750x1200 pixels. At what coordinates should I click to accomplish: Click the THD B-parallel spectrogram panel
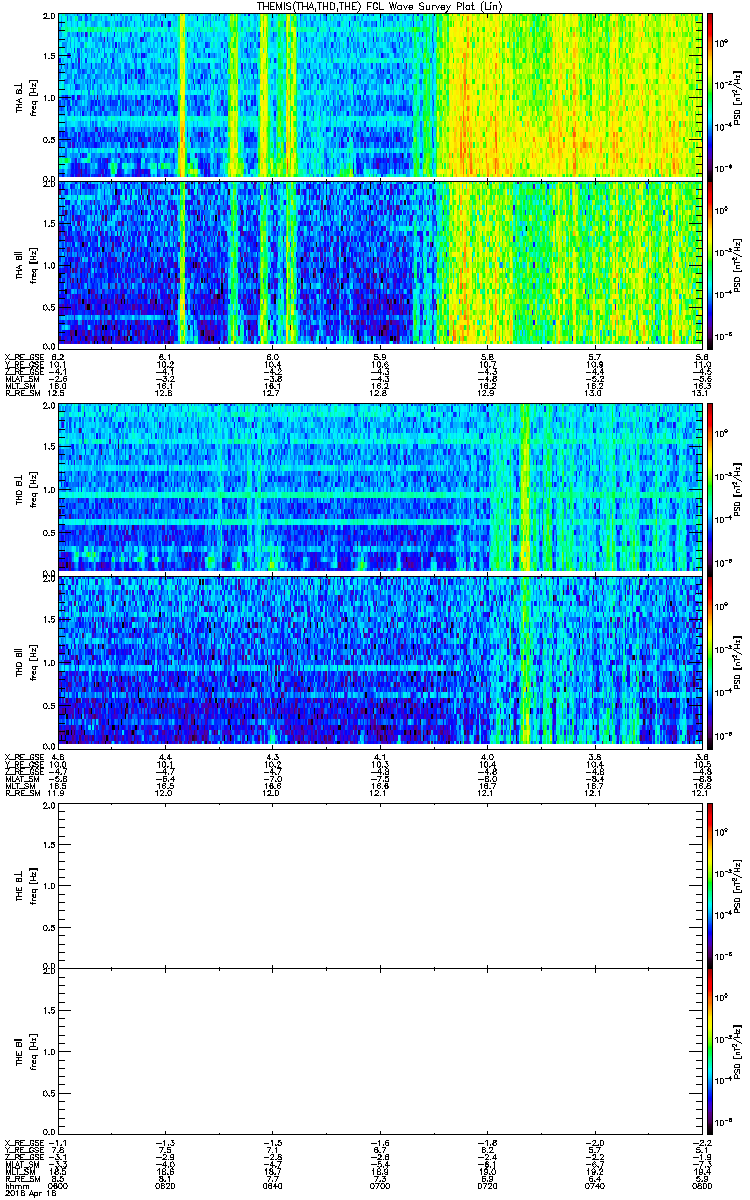[x=380, y=661]
